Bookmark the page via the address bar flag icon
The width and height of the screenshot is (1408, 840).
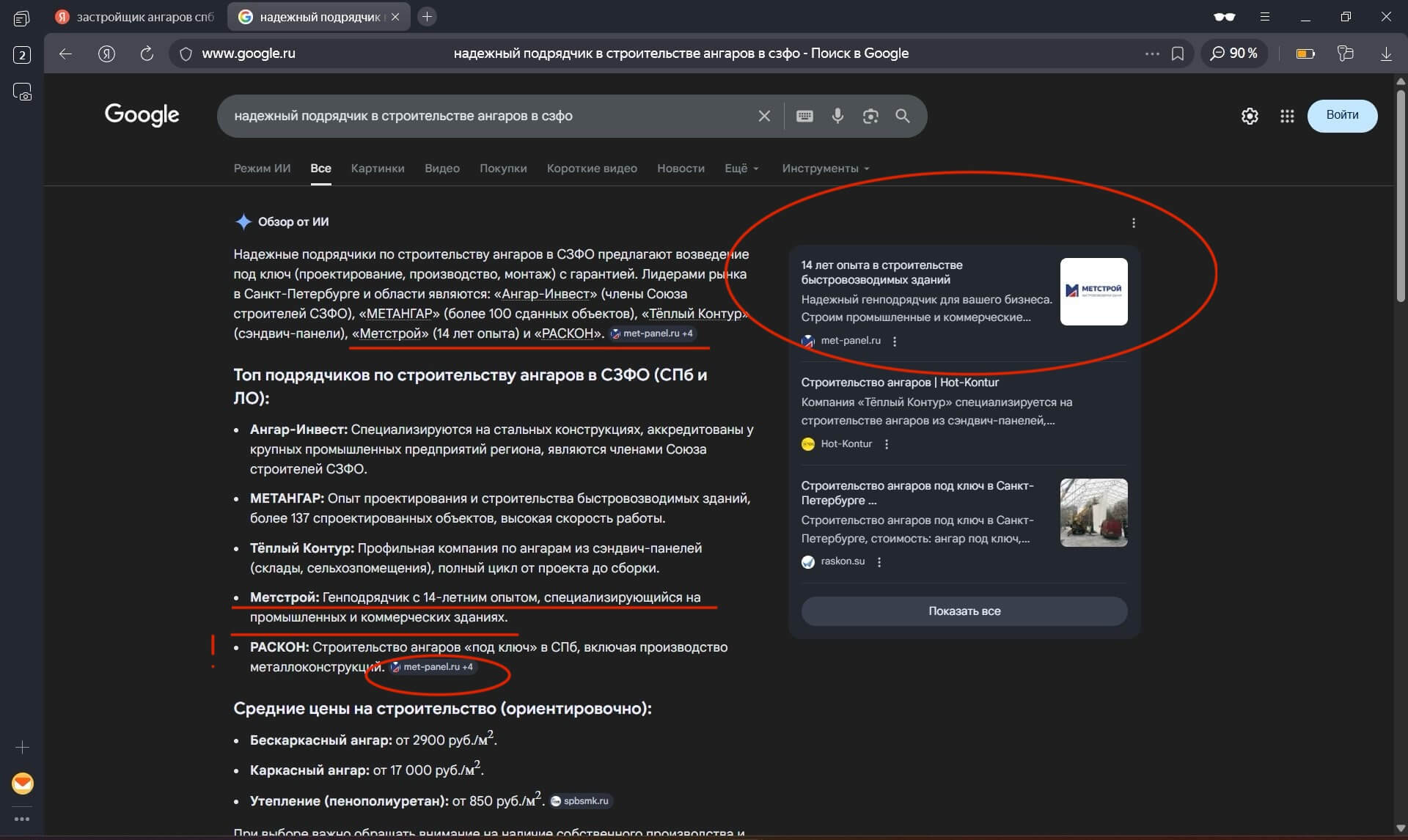tap(1178, 54)
